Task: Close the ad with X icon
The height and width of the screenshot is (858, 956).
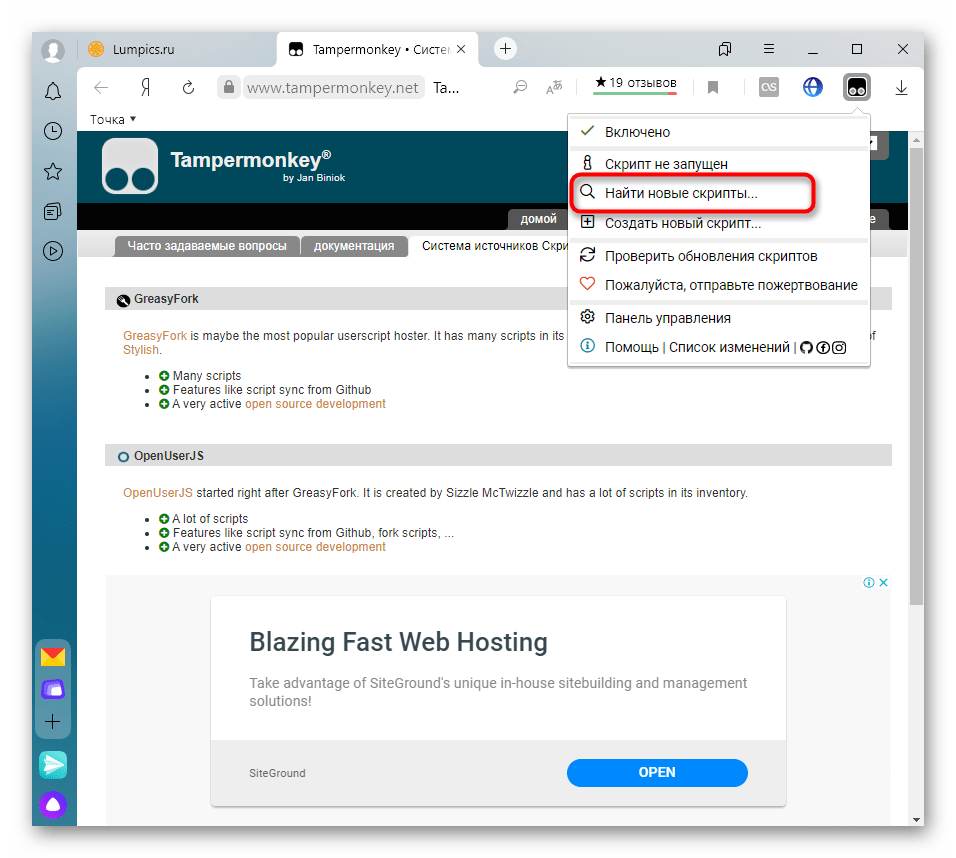Action: coord(883,582)
